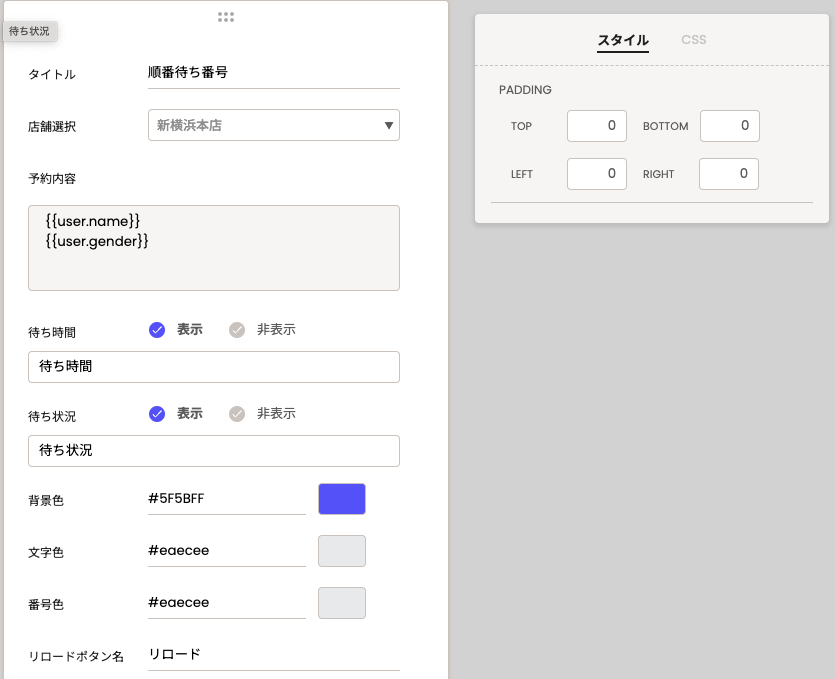The image size is (835, 679).
Task: Click the 待ち時間 label input field
Action: (x=214, y=367)
